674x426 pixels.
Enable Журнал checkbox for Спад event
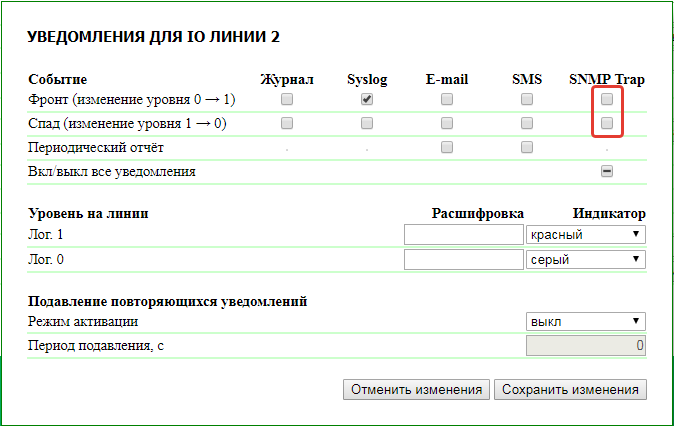click(287, 123)
